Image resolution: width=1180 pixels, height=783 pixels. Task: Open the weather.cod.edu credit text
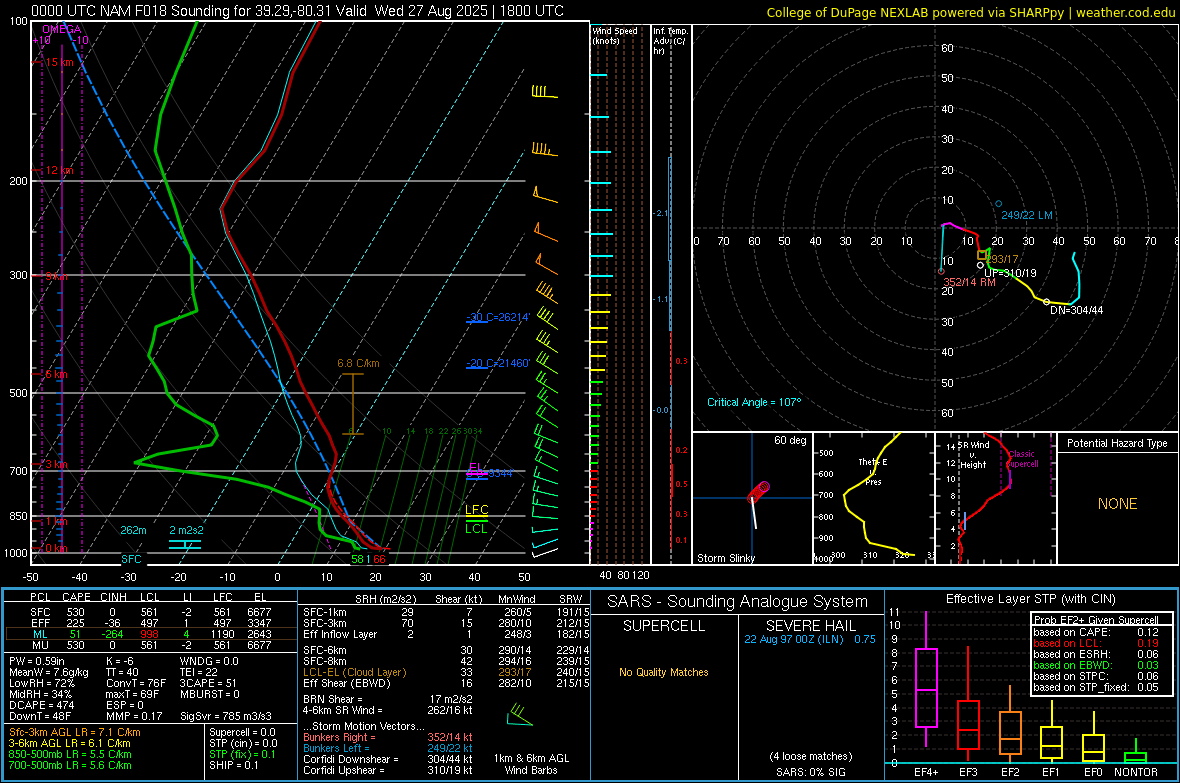click(x=1125, y=12)
